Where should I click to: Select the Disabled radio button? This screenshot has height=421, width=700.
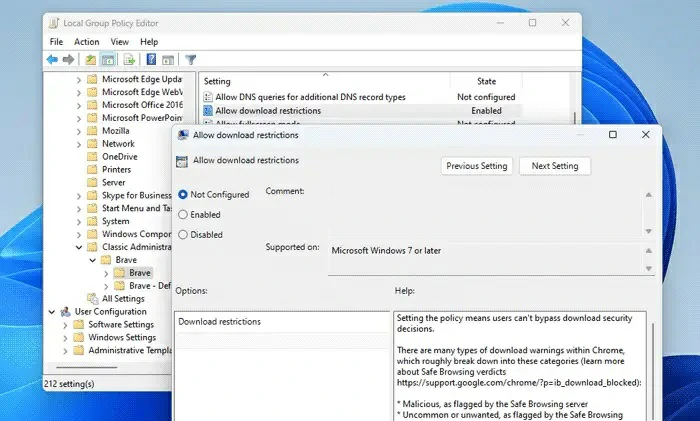click(183, 234)
